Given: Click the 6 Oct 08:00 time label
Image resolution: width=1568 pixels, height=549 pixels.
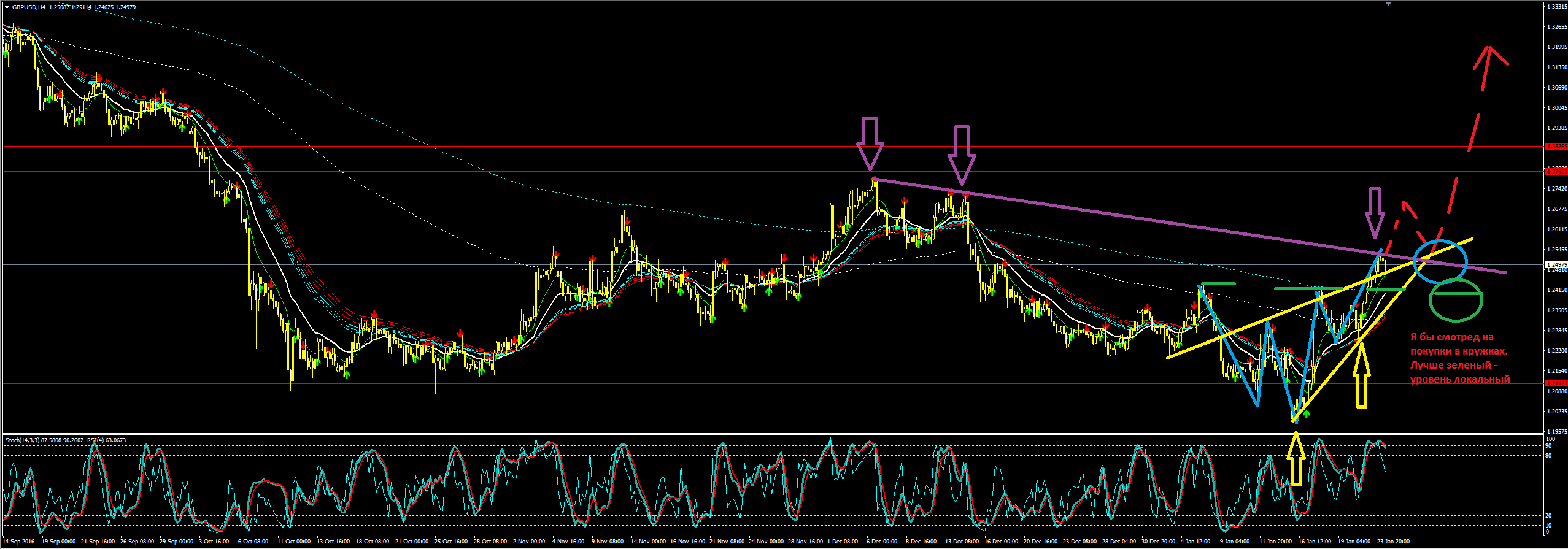Looking at the screenshot, I should coord(253,542).
